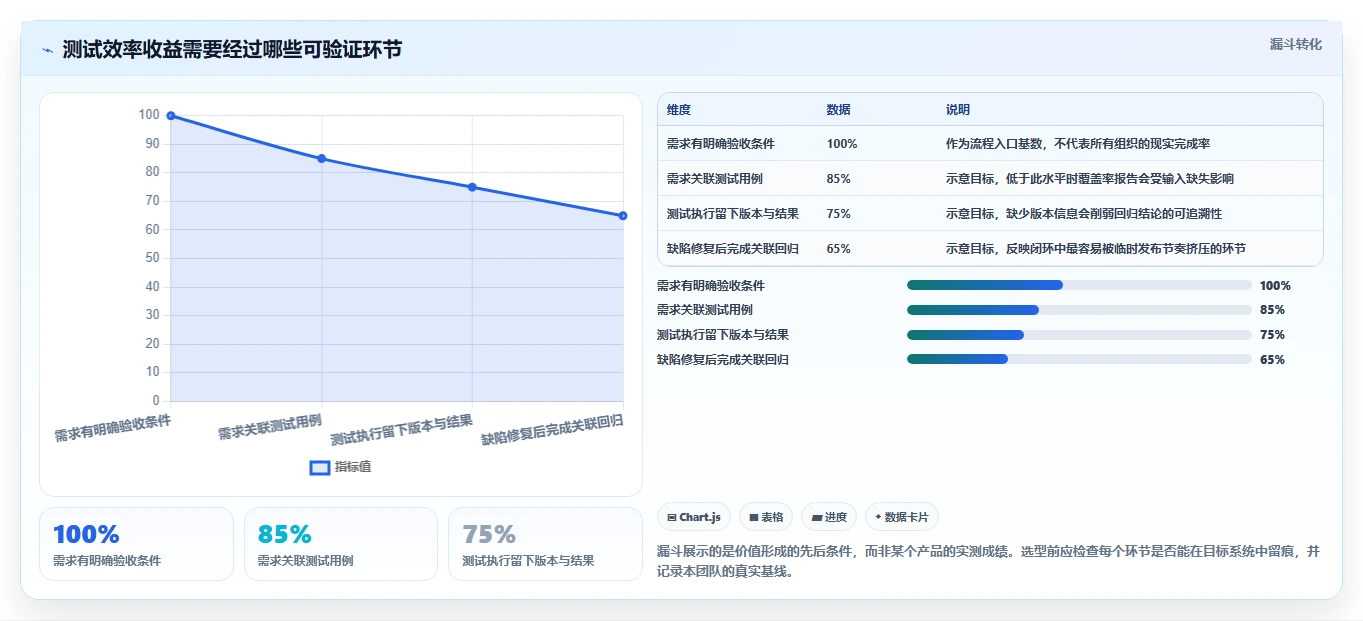Screen dimensions: 1363x621
Task: Click the Chart.js tag chip
Action: [x=694, y=517]
